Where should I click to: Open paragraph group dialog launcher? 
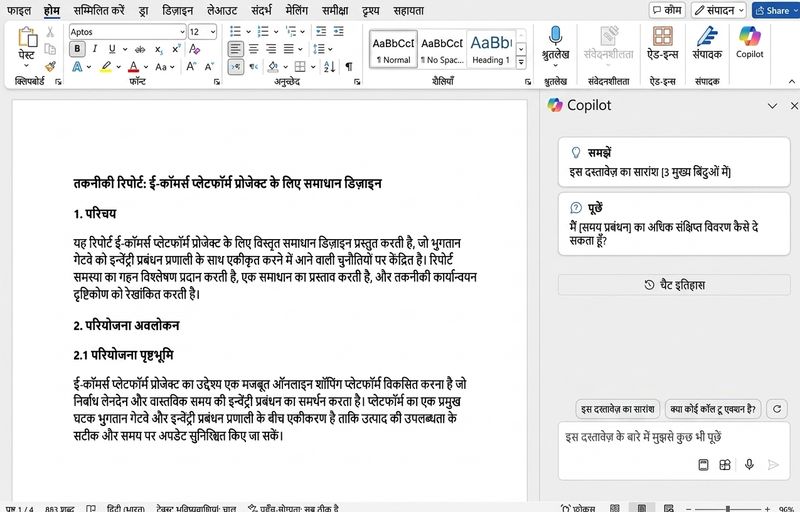[x=357, y=82]
